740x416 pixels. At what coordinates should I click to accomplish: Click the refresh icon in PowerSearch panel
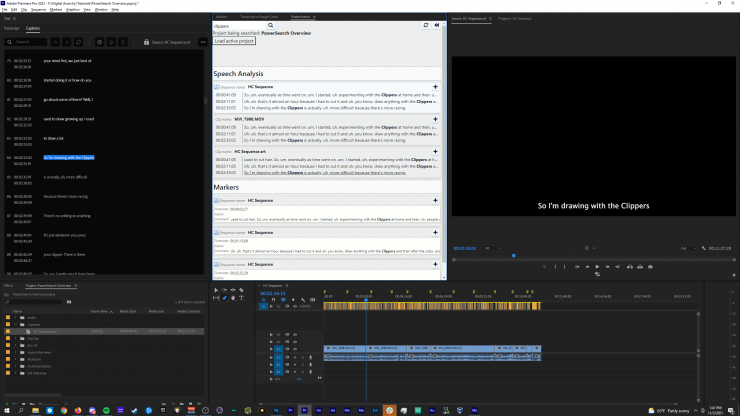(427, 25)
